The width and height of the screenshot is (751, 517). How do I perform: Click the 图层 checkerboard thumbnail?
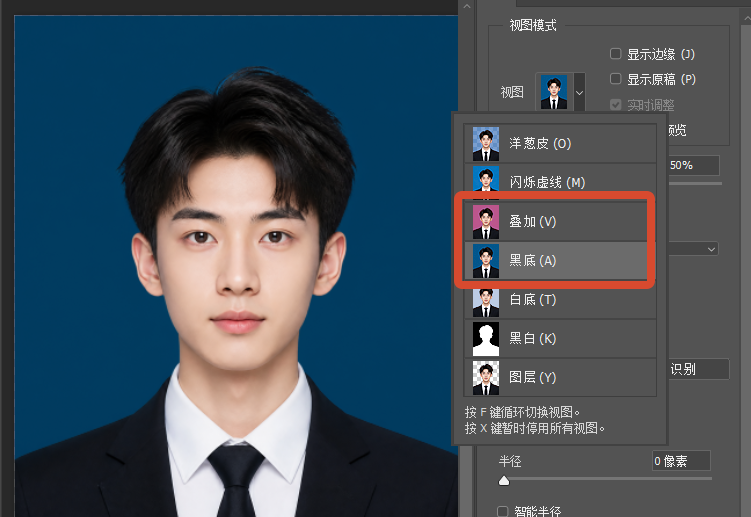point(486,378)
